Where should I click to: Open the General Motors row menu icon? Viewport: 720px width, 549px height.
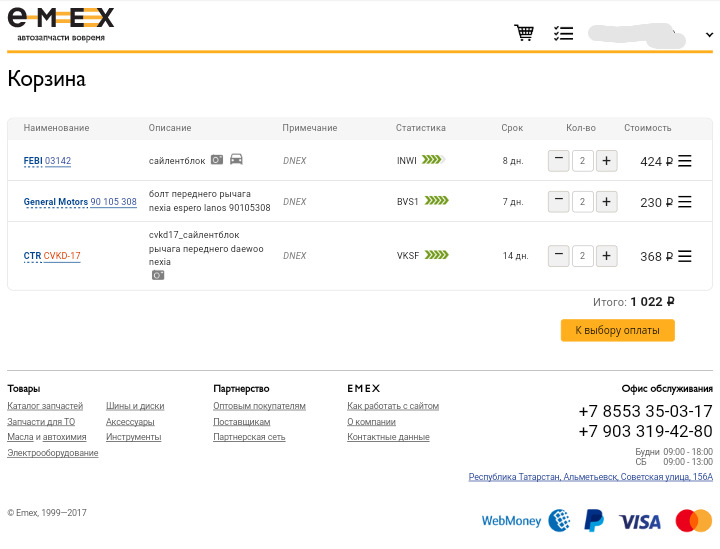point(685,202)
